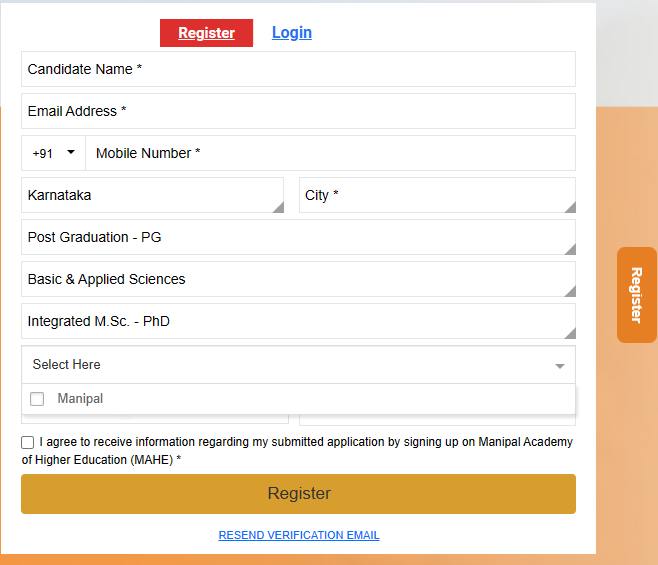The height and width of the screenshot is (565, 658).
Task: Open Basic & Applied Sciences dropdown
Action: (x=298, y=279)
